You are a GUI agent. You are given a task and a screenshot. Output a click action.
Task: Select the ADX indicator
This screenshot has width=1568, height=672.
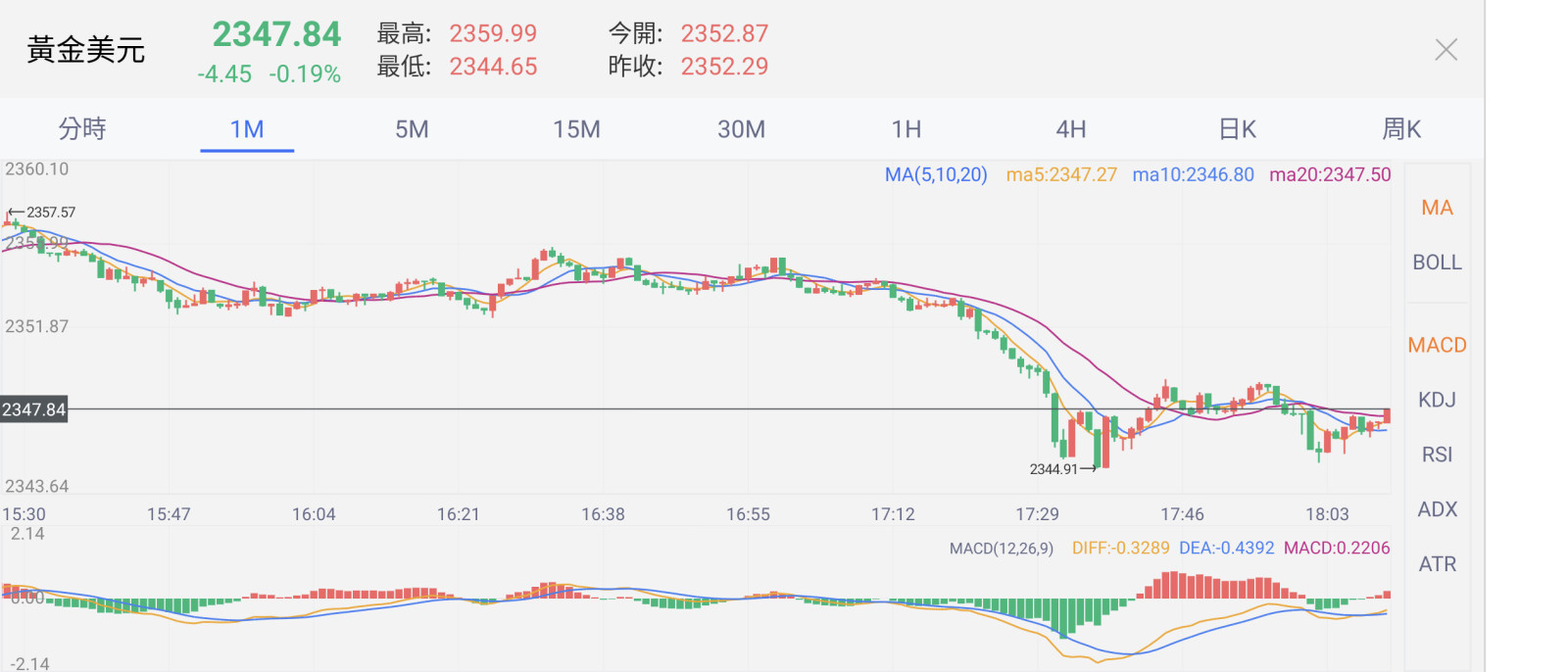click(1437, 509)
